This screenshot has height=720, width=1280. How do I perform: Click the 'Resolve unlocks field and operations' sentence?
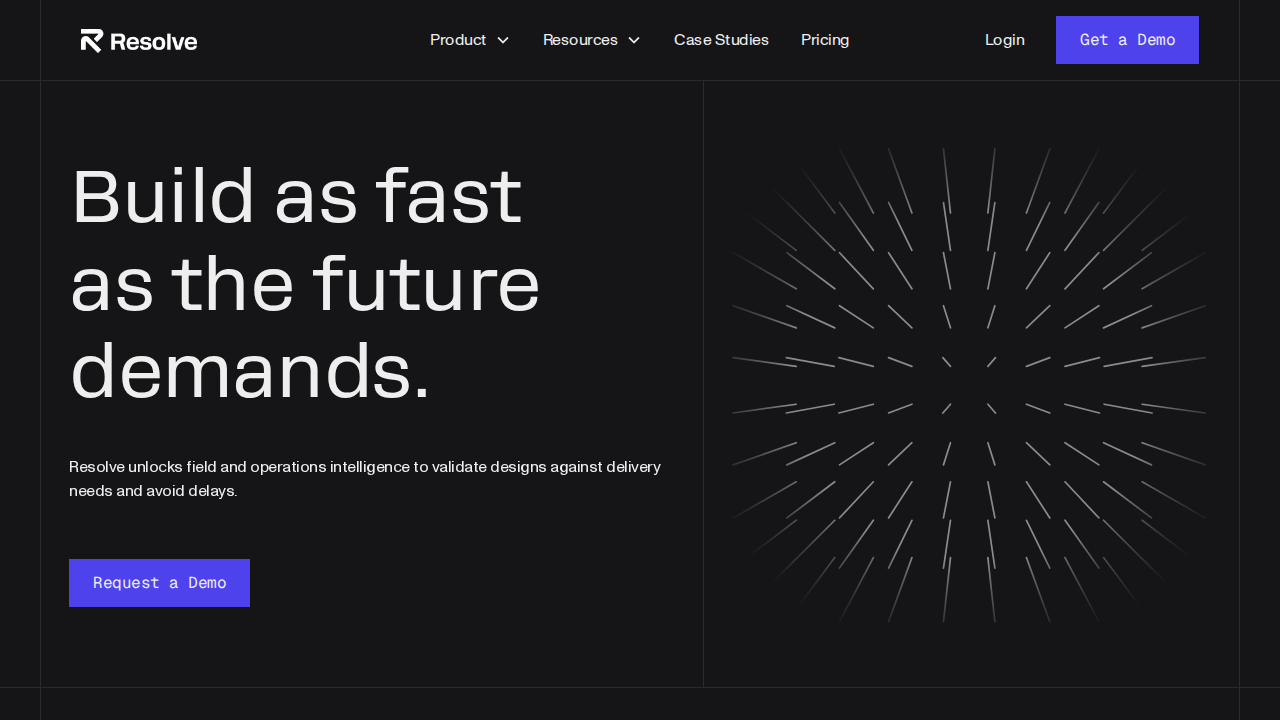[365, 467]
